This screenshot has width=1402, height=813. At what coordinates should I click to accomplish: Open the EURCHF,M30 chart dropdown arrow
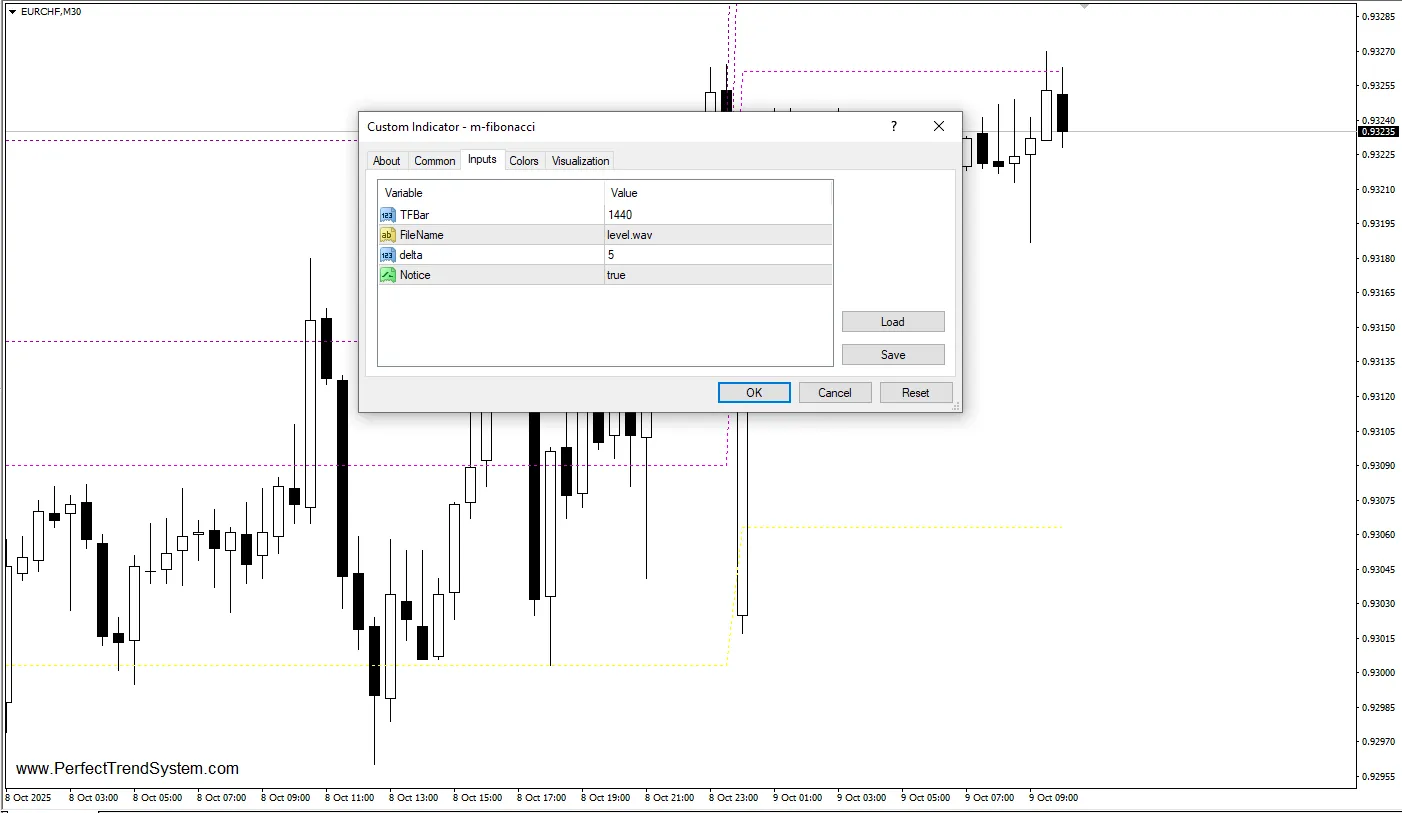pyautogui.click(x=12, y=11)
